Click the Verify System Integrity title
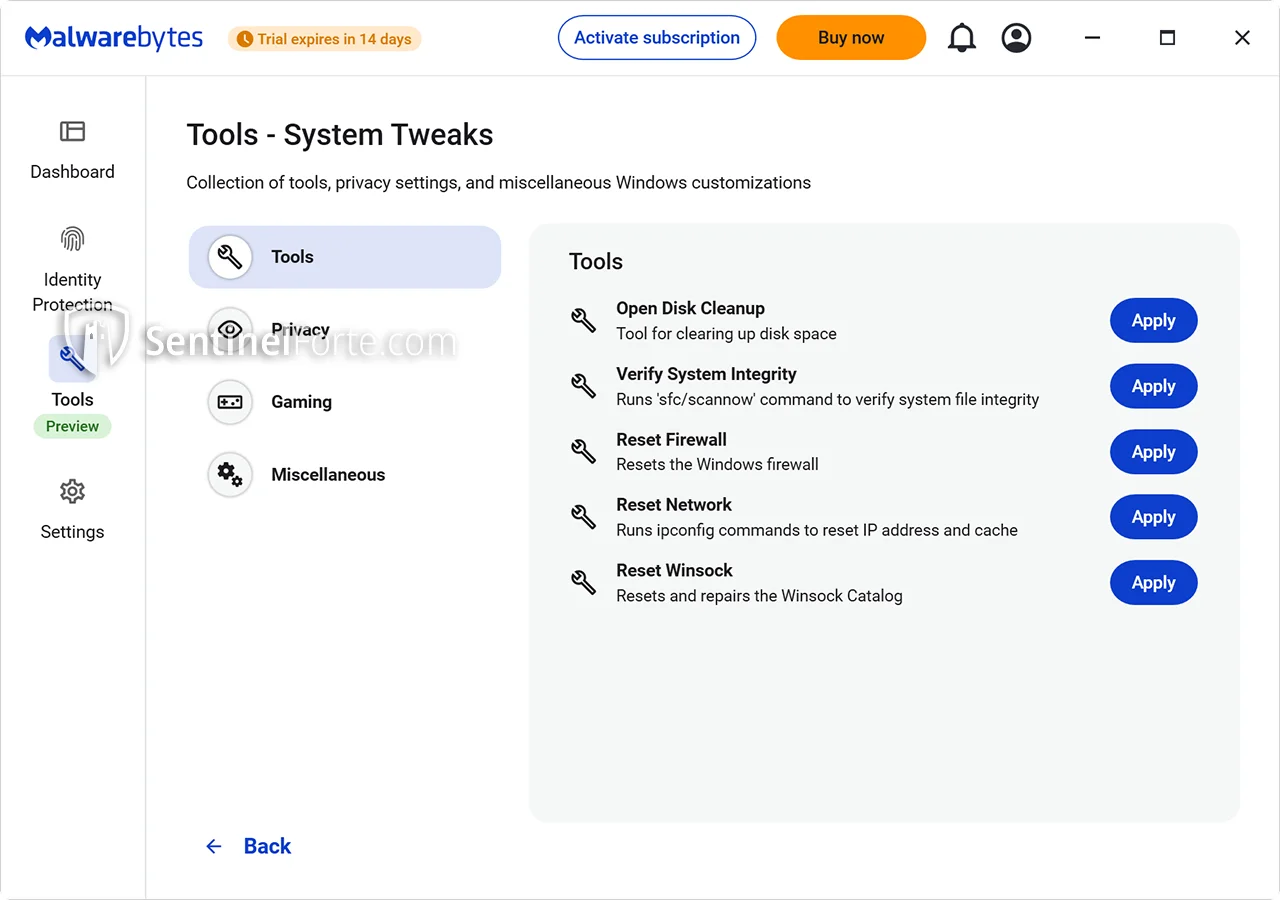1280x900 pixels. [x=706, y=374]
